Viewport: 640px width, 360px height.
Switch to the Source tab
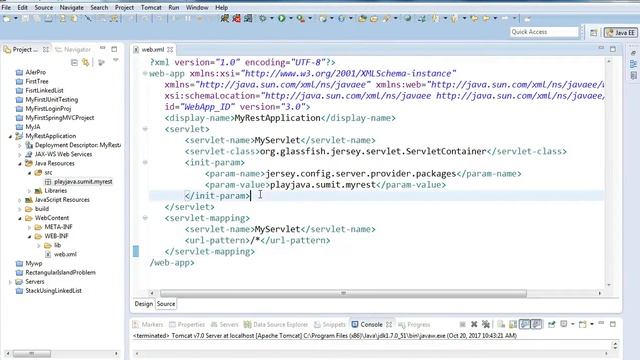coord(166,304)
